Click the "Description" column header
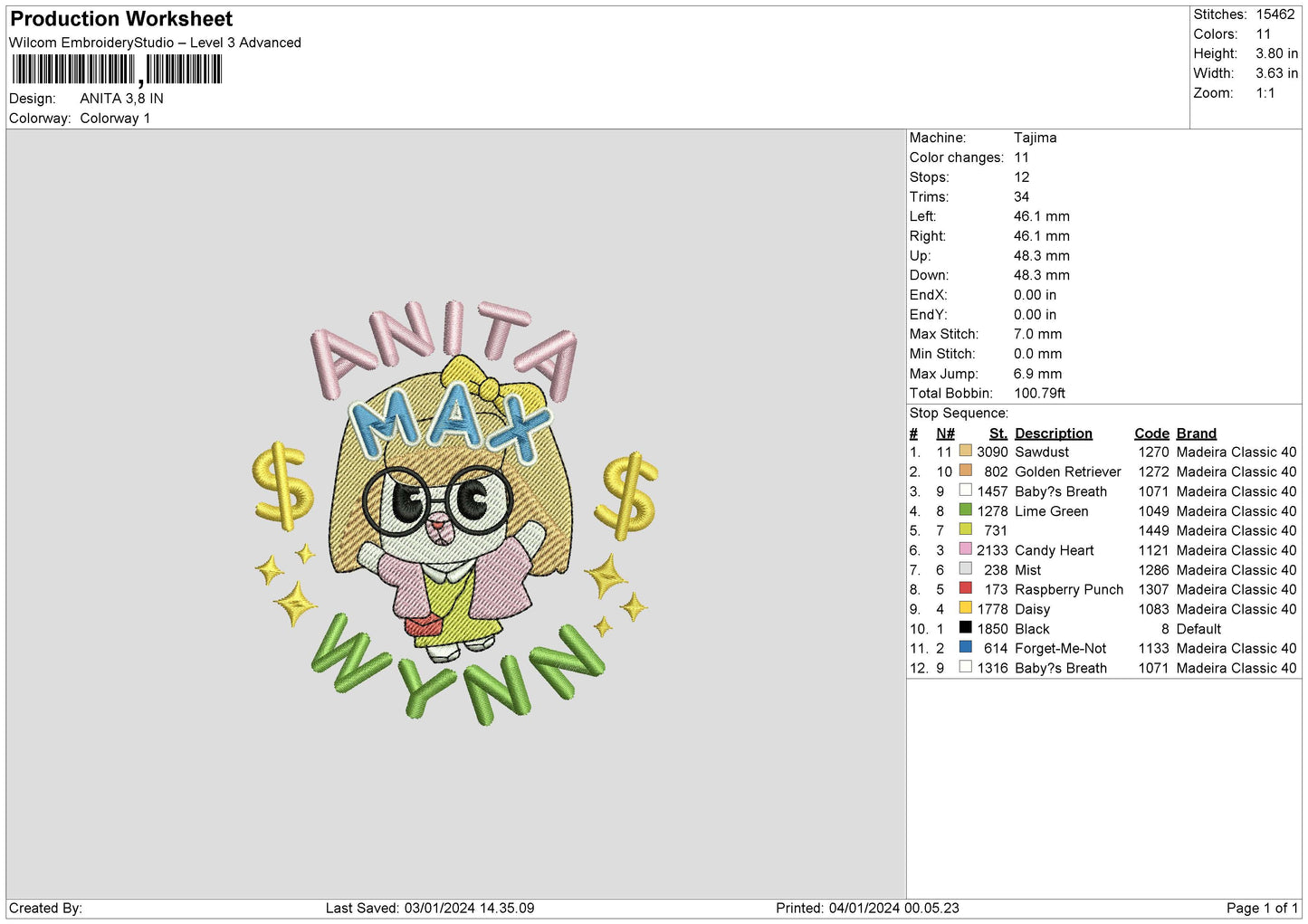This screenshot has width=1308, height=924. [x=1054, y=433]
